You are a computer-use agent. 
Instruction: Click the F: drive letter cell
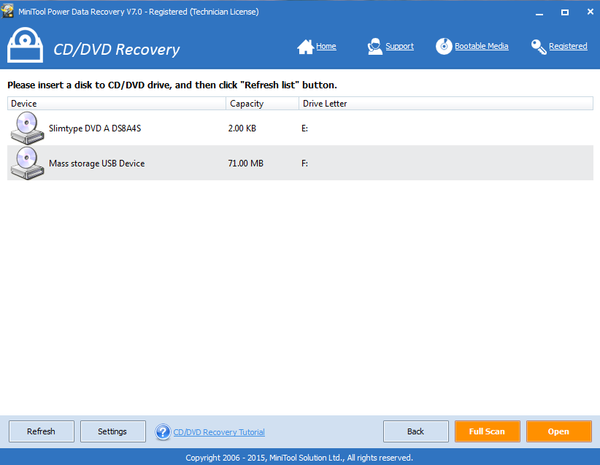point(305,163)
